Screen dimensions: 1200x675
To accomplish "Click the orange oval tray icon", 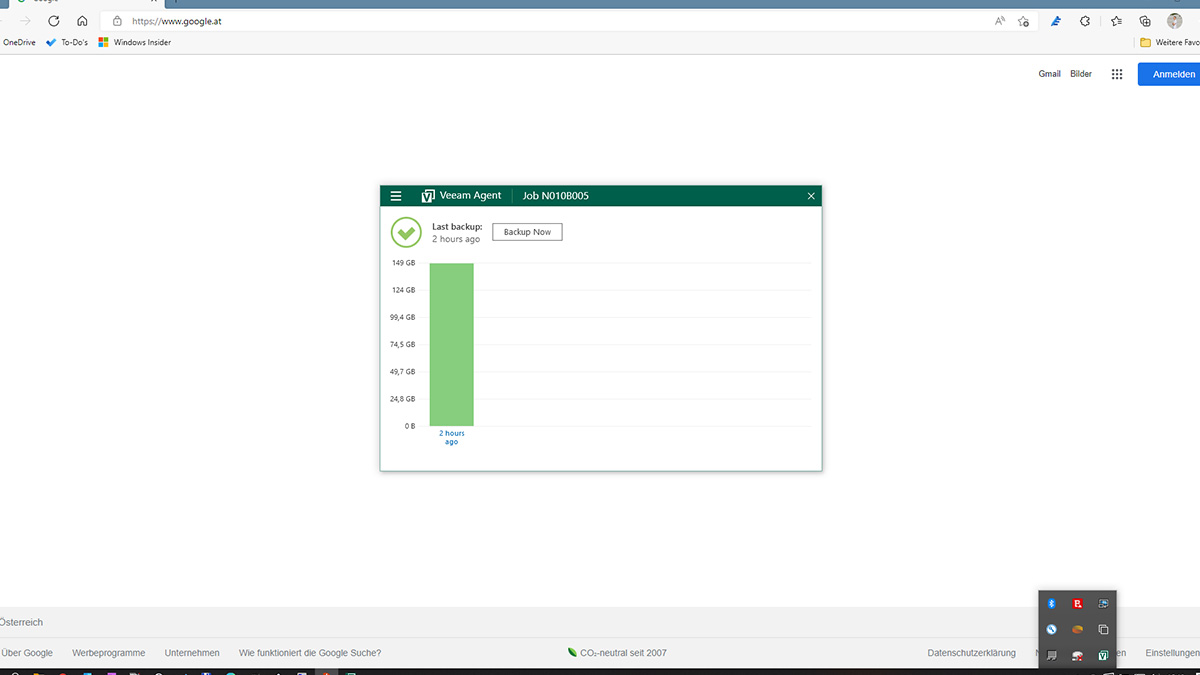I will click(1078, 630).
